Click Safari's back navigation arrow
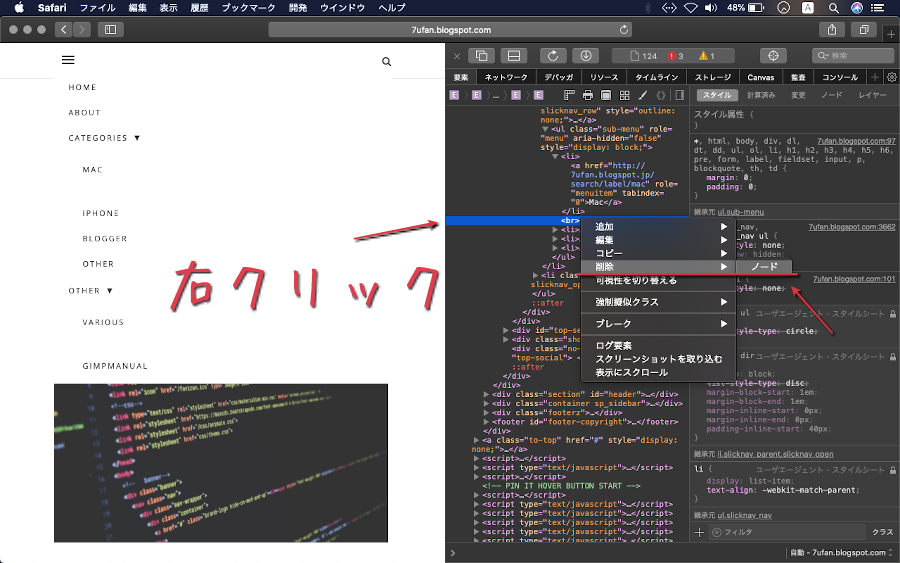This screenshot has height=563, width=900. 64,29
